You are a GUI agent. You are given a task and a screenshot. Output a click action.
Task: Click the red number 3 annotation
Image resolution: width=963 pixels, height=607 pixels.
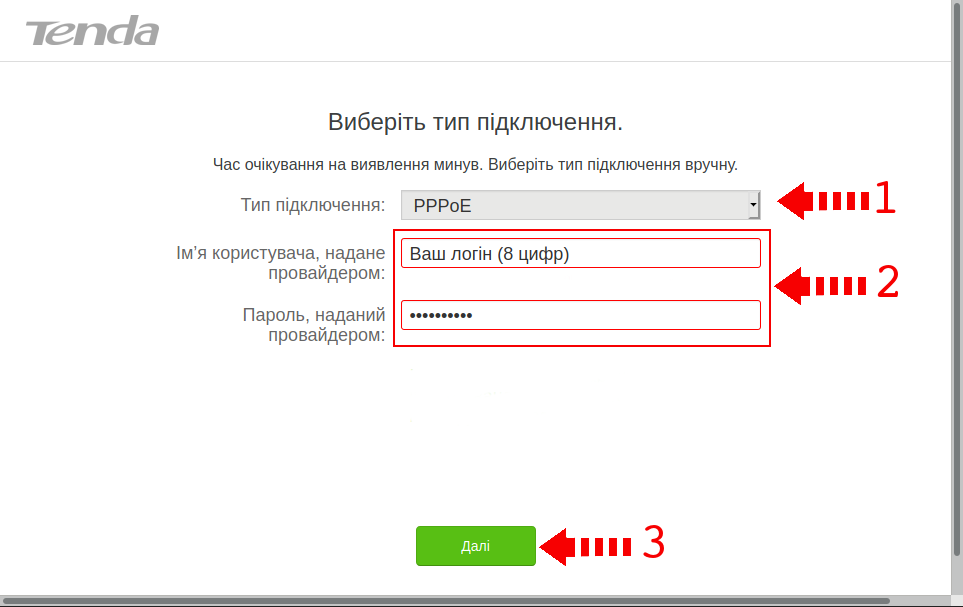tap(653, 543)
